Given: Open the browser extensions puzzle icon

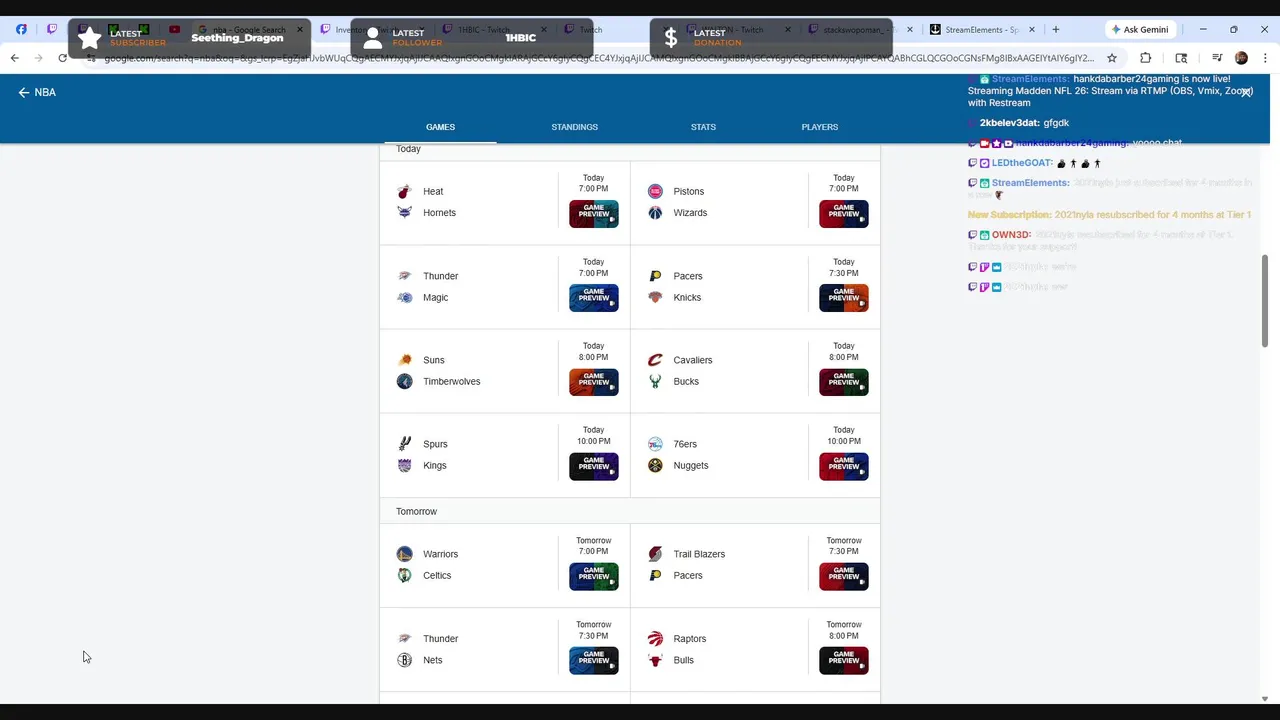Looking at the screenshot, I should click(x=1146, y=58).
